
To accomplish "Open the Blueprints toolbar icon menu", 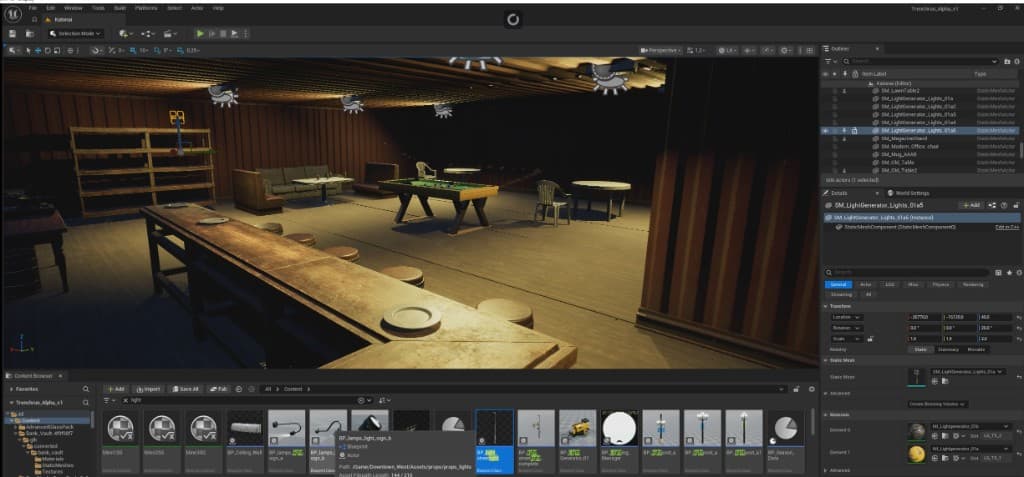I will pyautogui.click(x=148, y=33).
